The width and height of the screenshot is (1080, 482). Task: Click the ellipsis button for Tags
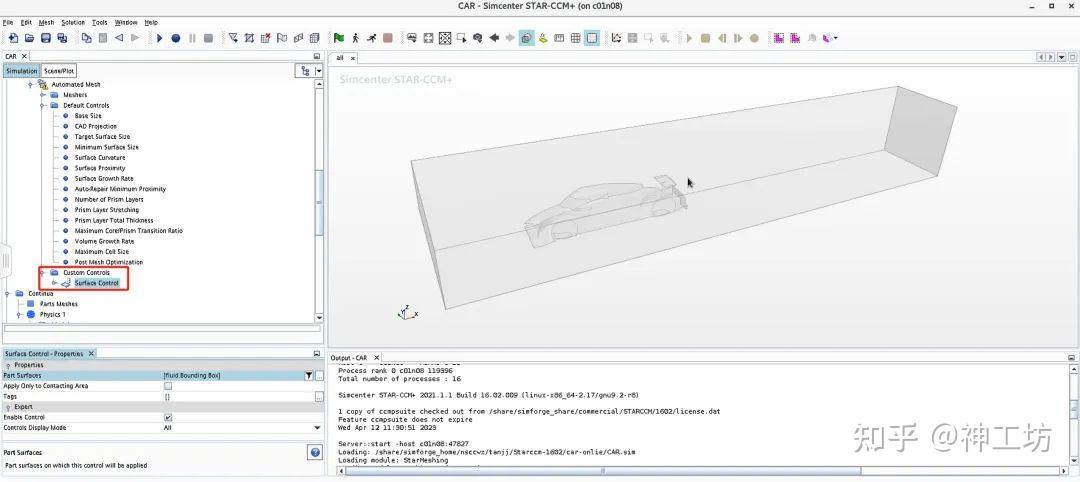pyautogui.click(x=319, y=397)
